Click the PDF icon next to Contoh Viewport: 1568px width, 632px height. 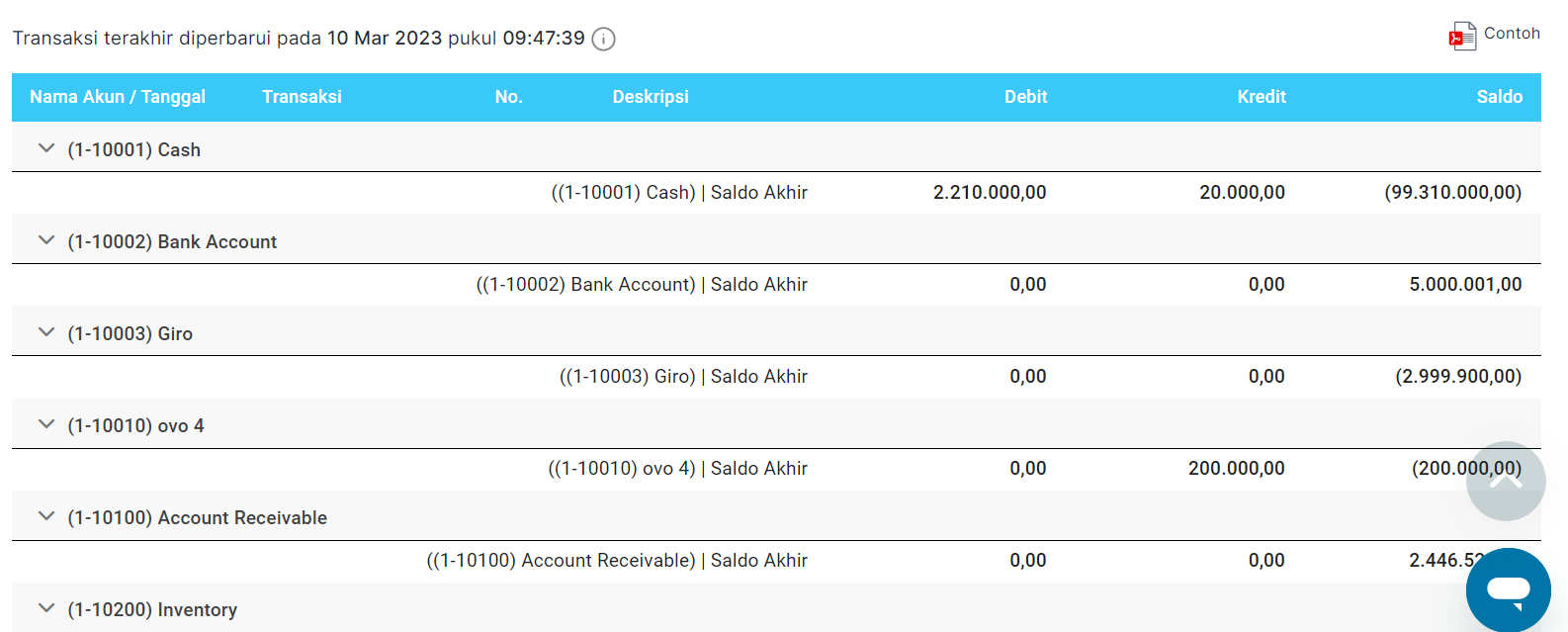1462,37
